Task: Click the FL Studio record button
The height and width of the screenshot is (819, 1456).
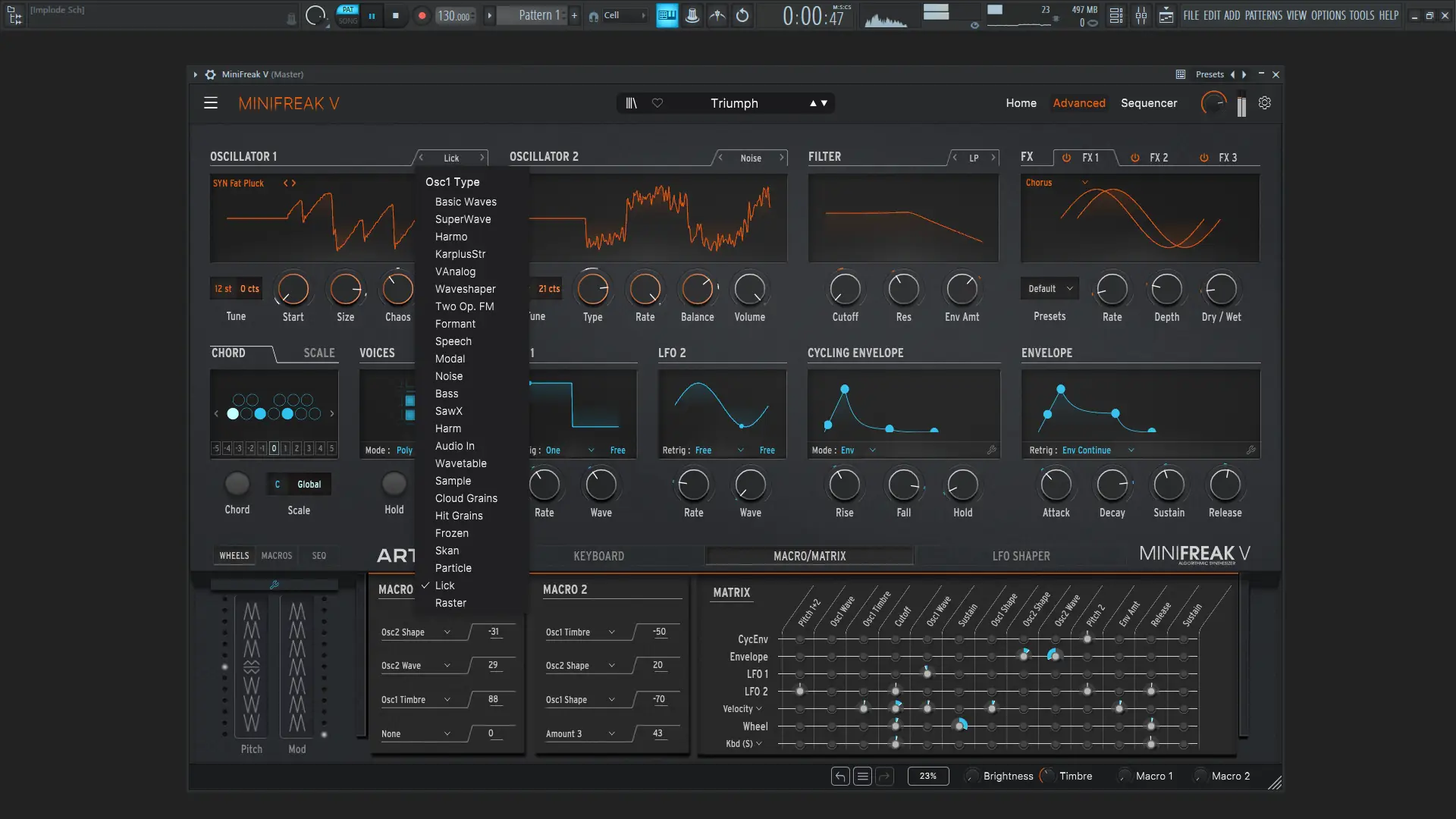Action: (422, 15)
